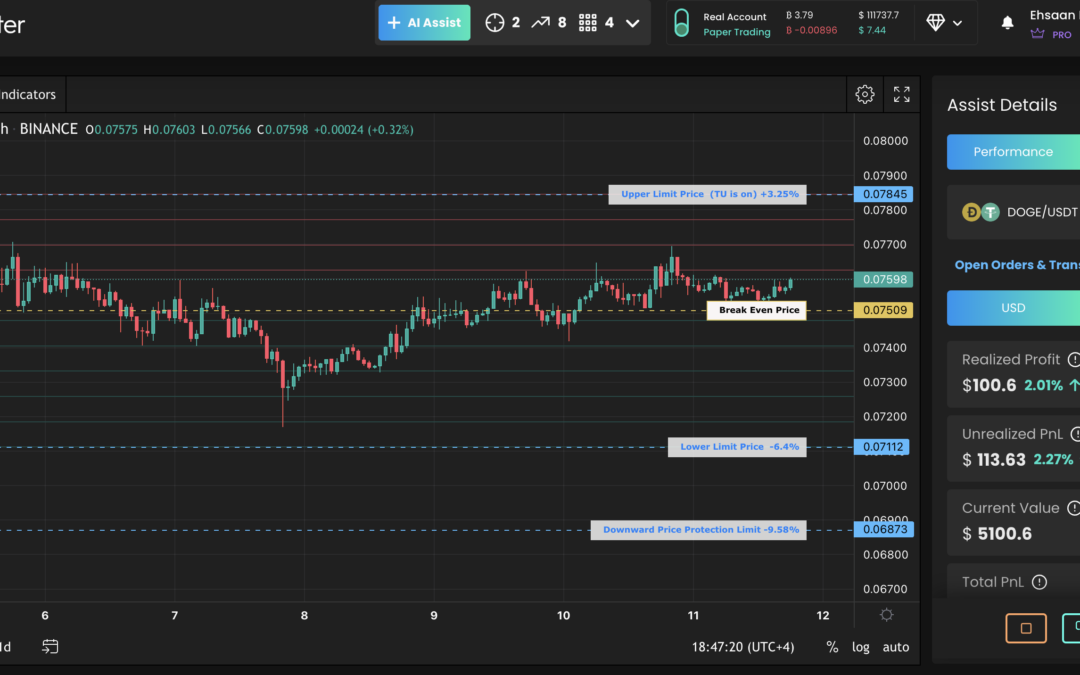Screen dimensions: 1080x675
Task: Click the orange stop square button
Action: coord(1025,628)
